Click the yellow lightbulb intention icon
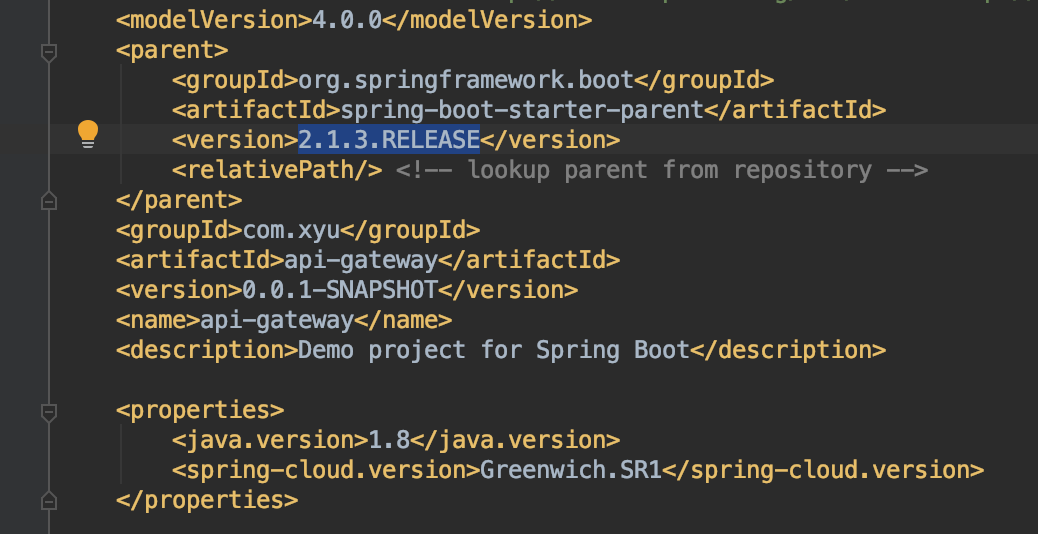 [88, 134]
